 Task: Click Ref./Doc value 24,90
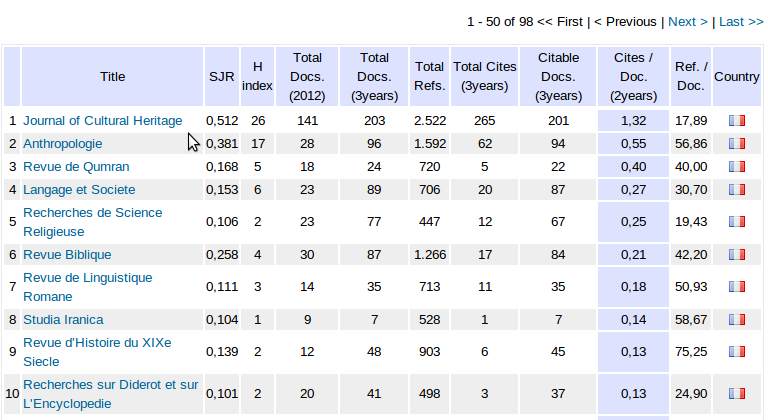tap(691, 394)
